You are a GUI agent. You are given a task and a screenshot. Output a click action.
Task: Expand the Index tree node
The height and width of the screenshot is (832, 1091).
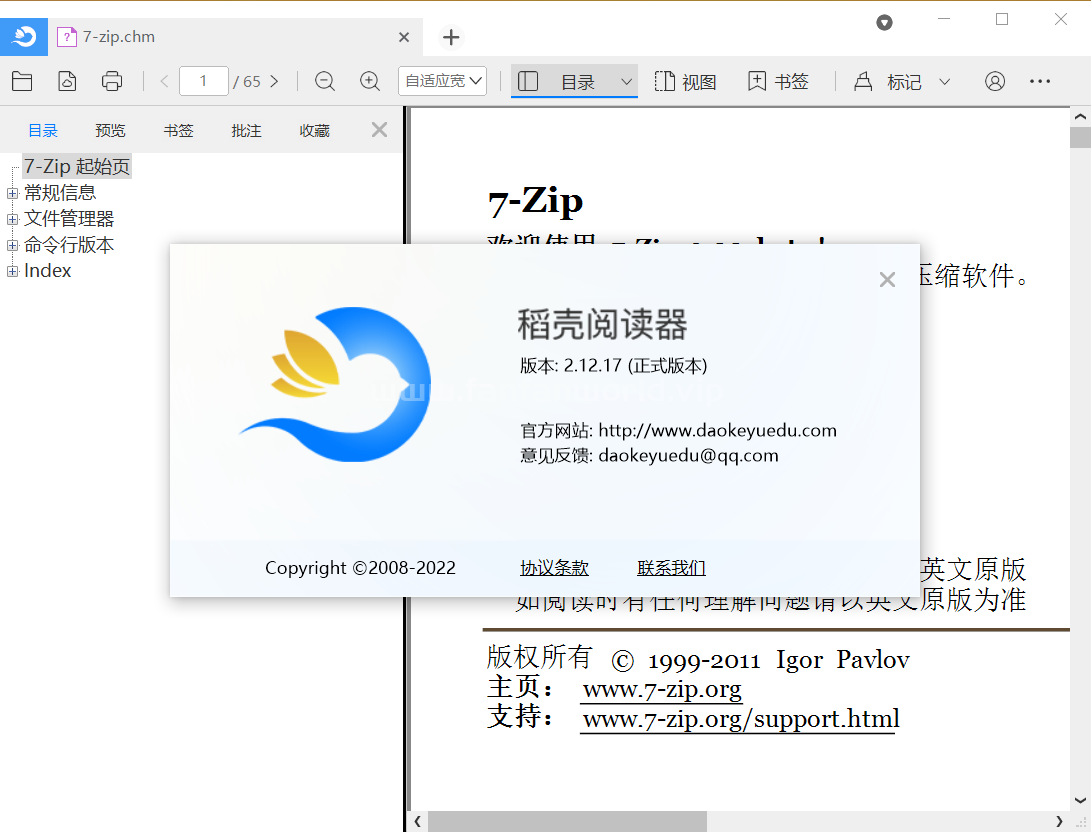point(13,271)
